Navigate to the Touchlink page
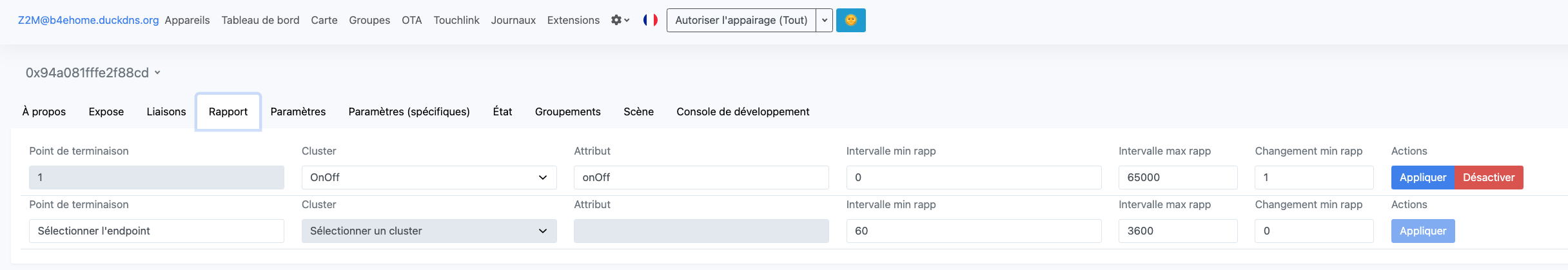The width and height of the screenshot is (1568, 270). 456,20
